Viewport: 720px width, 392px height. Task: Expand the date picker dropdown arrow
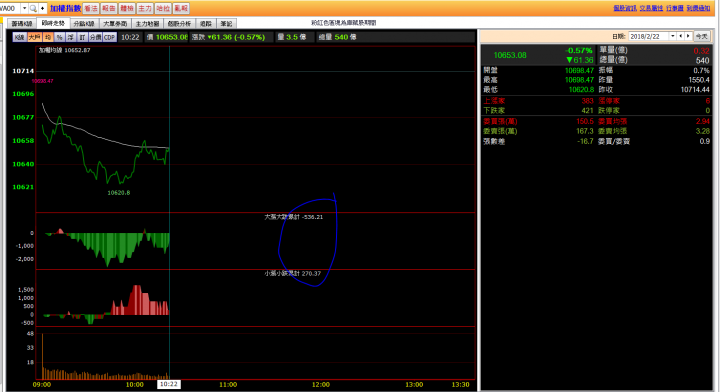(673, 36)
